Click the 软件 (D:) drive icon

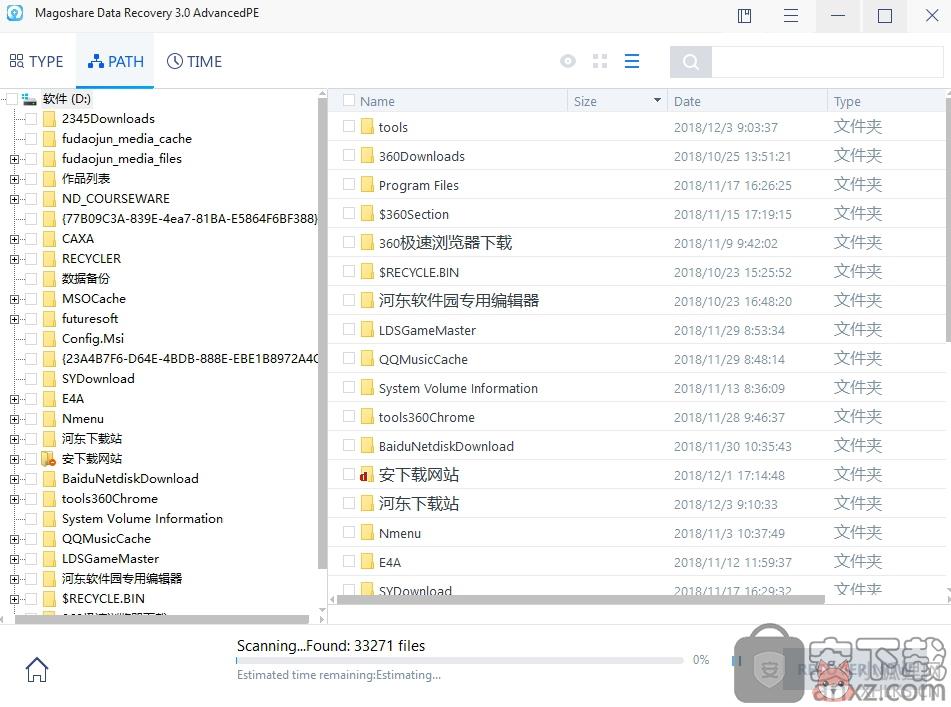[29, 99]
